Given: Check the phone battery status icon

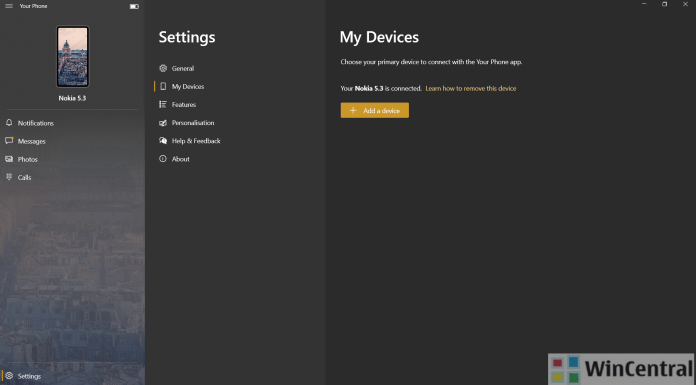Looking at the screenshot, I should click(134, 6).
